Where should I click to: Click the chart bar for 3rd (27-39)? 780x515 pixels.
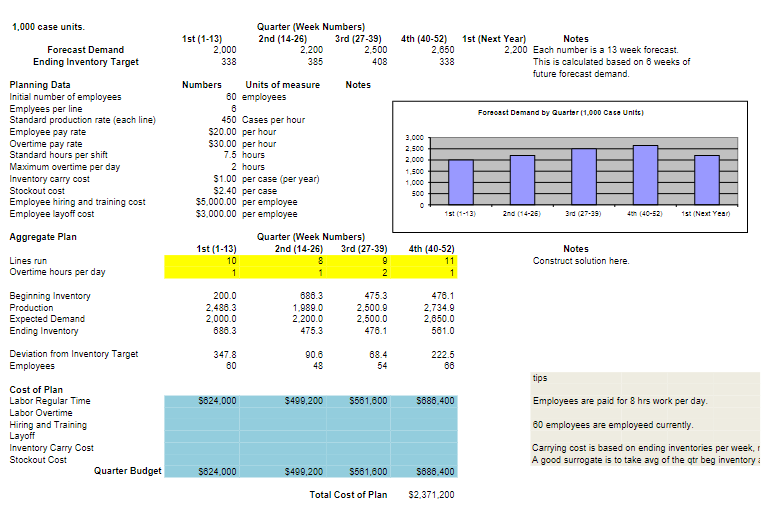pos(584,177)
